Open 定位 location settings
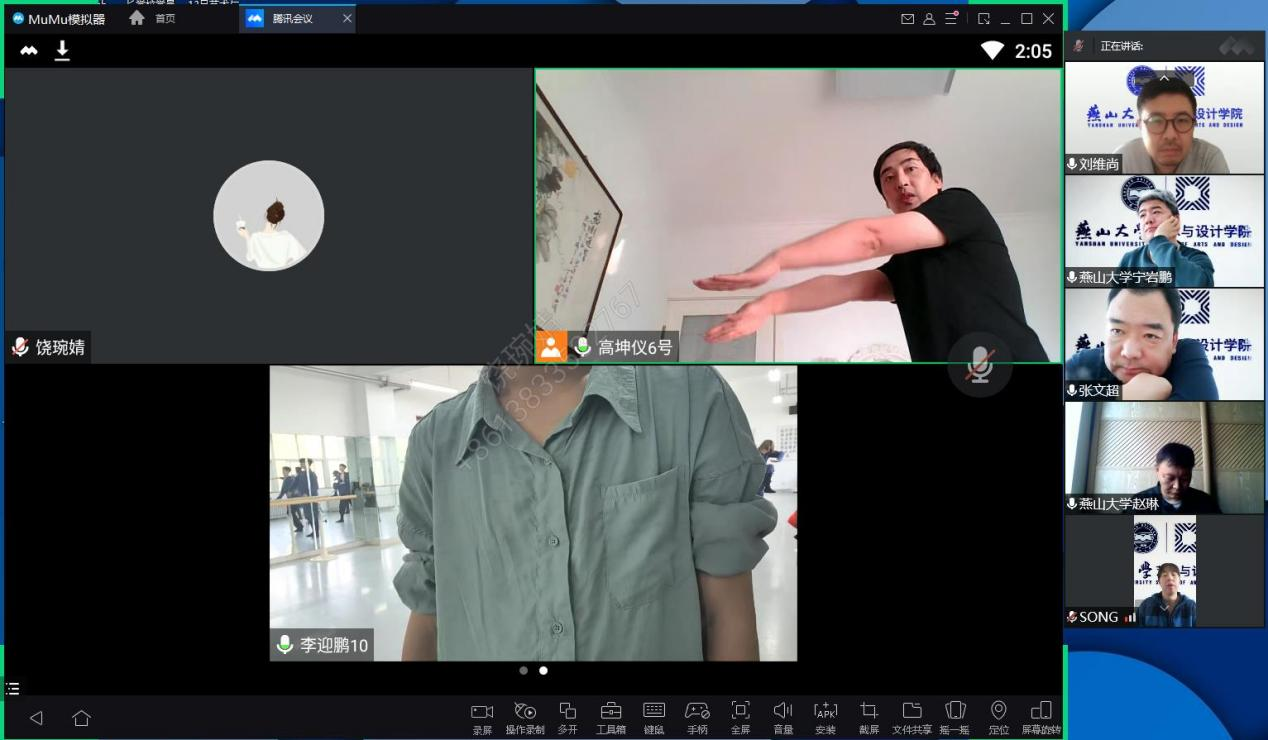Image resolution: width=1268 pixels, height=740 pixels. point(998,712)
